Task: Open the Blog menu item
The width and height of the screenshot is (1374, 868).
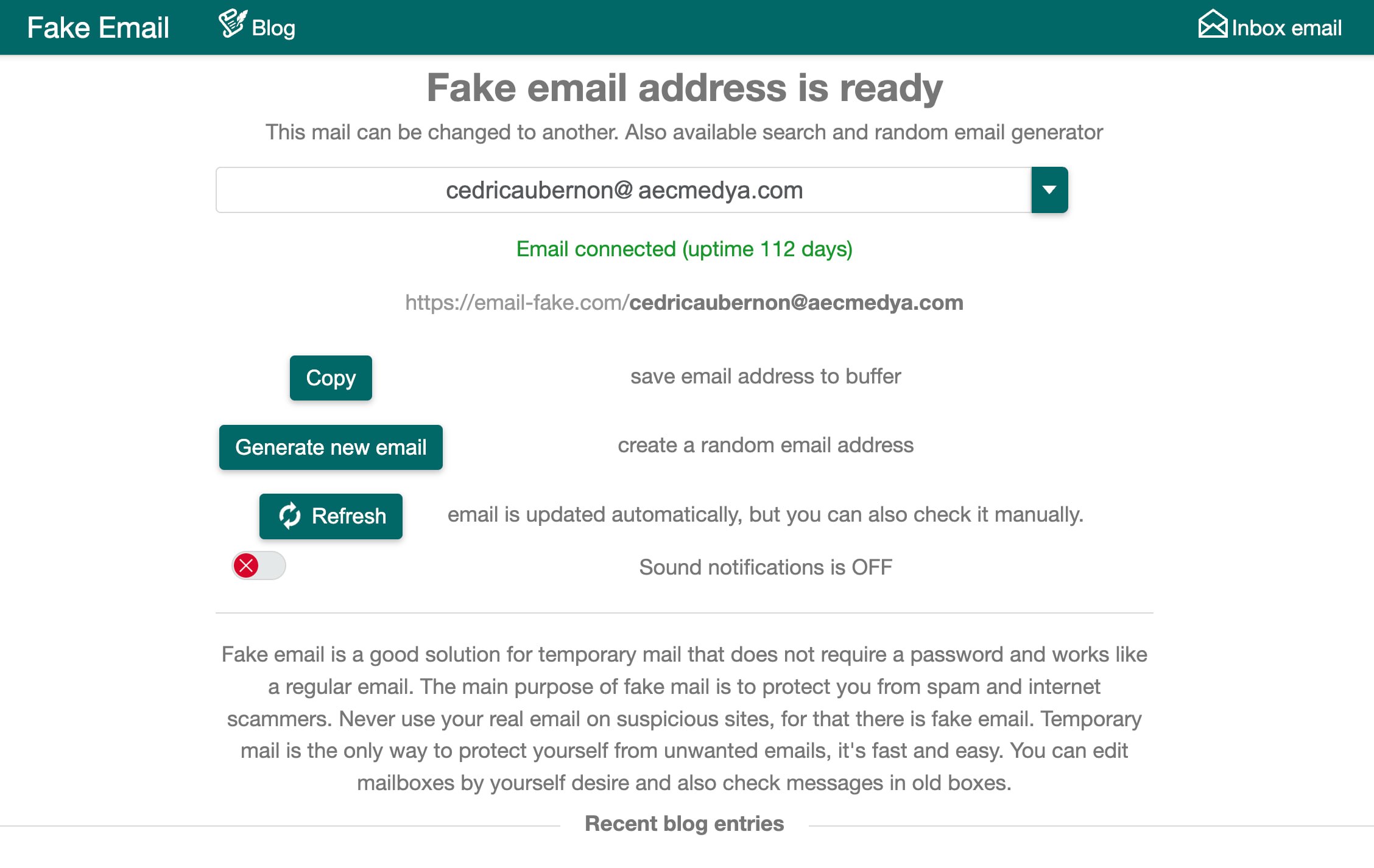Action: pyautogui.click(x=273, y=28)
